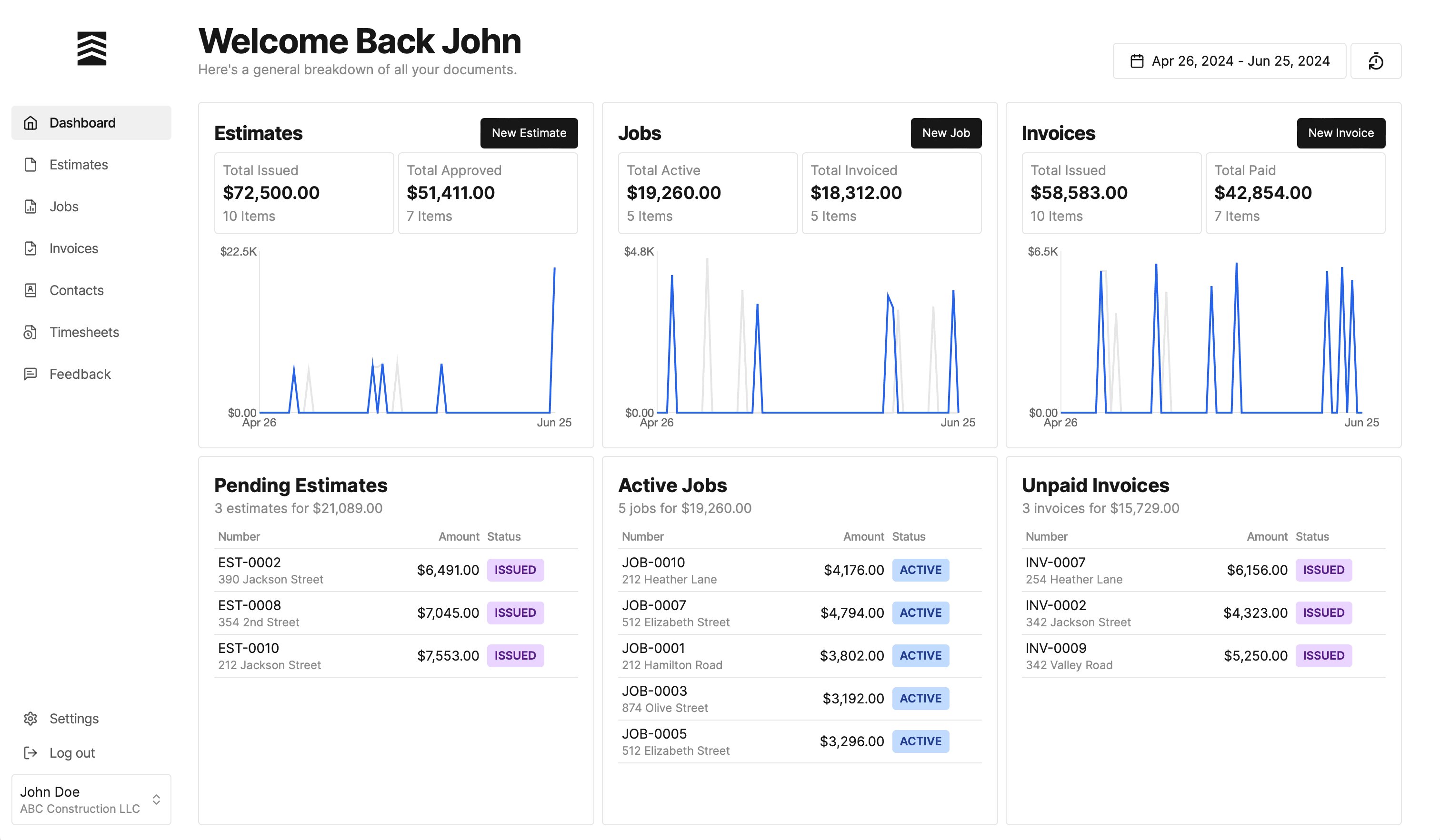Screen dimensions: 1440x840
Task: Click Total Active $19,260.00 card
Action: (708, 193)
